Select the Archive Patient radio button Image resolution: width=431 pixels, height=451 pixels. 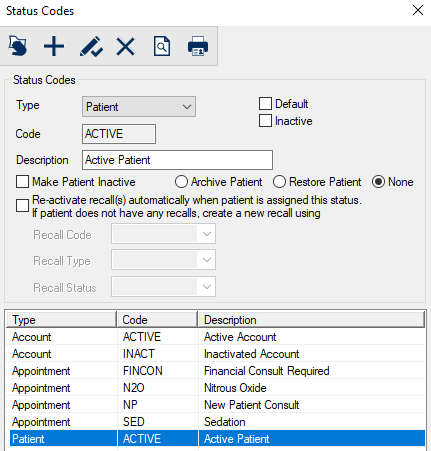tap(181, 182)
